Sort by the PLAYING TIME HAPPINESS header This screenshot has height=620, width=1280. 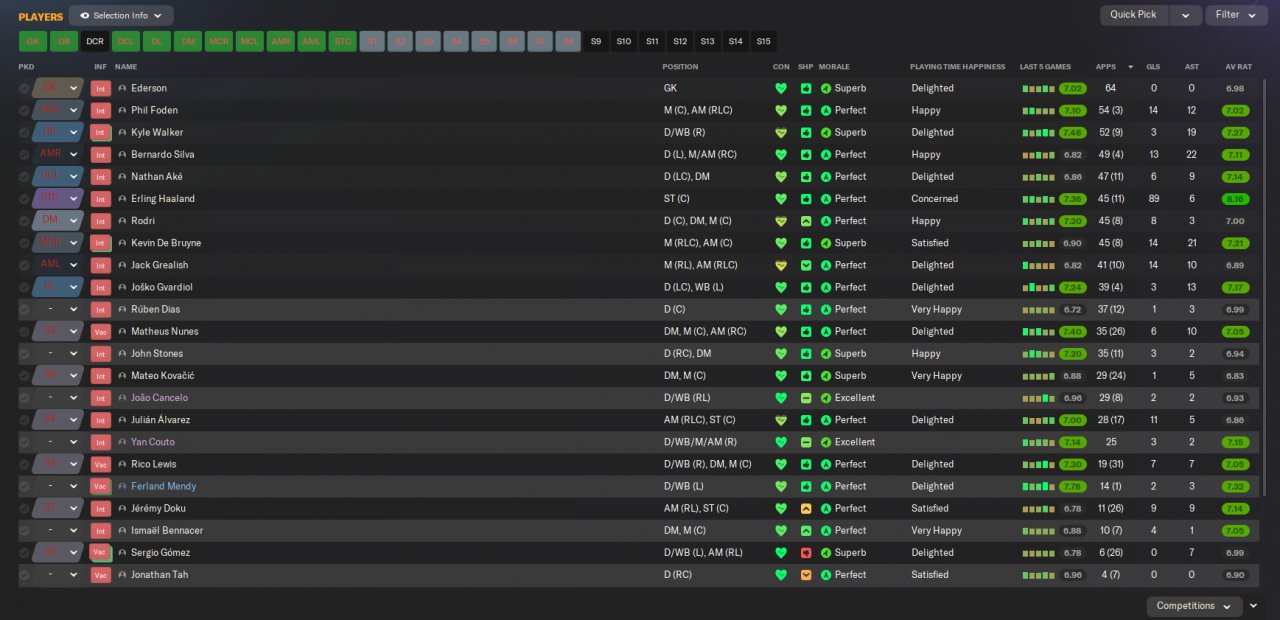point(958,67)
